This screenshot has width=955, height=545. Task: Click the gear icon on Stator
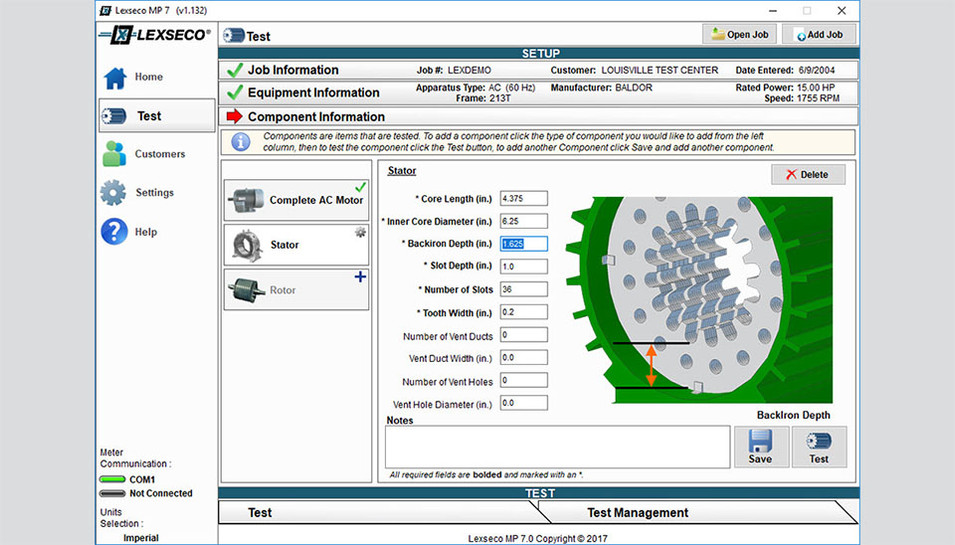[361, 232]
